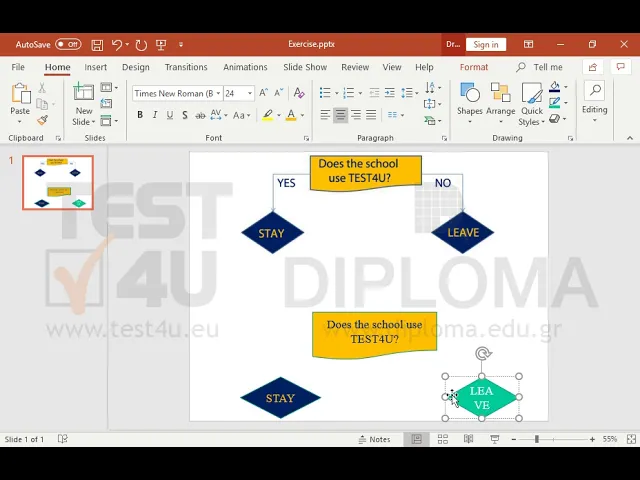Image resolution: width=640 pixels, height=480 pixels.
Task: Open font name dropdown
Action: (x=219, y=93)
